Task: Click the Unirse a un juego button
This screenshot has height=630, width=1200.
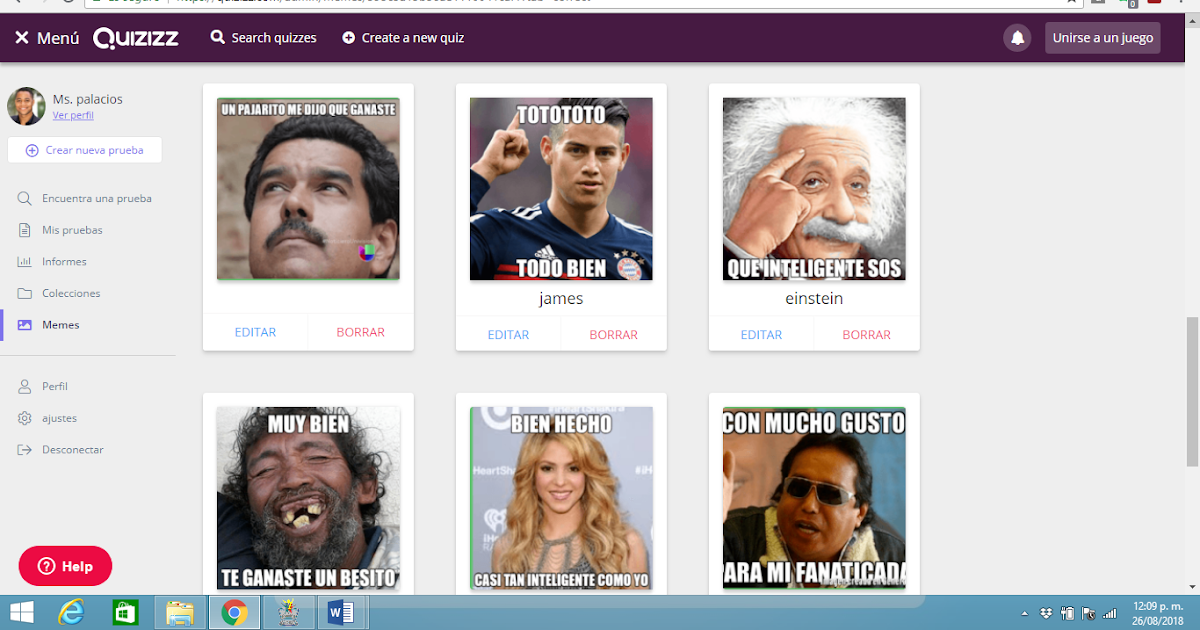Action: click(x=1102, y=37)
